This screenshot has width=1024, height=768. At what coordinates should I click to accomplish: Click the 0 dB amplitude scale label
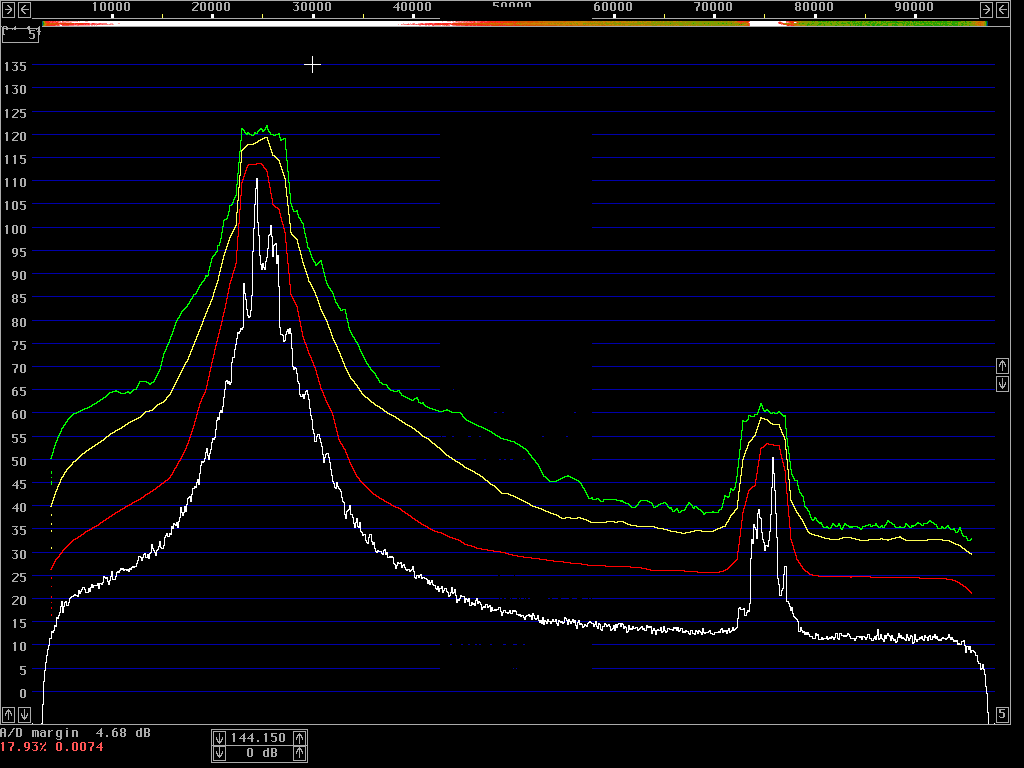click(x=23, y=694)
